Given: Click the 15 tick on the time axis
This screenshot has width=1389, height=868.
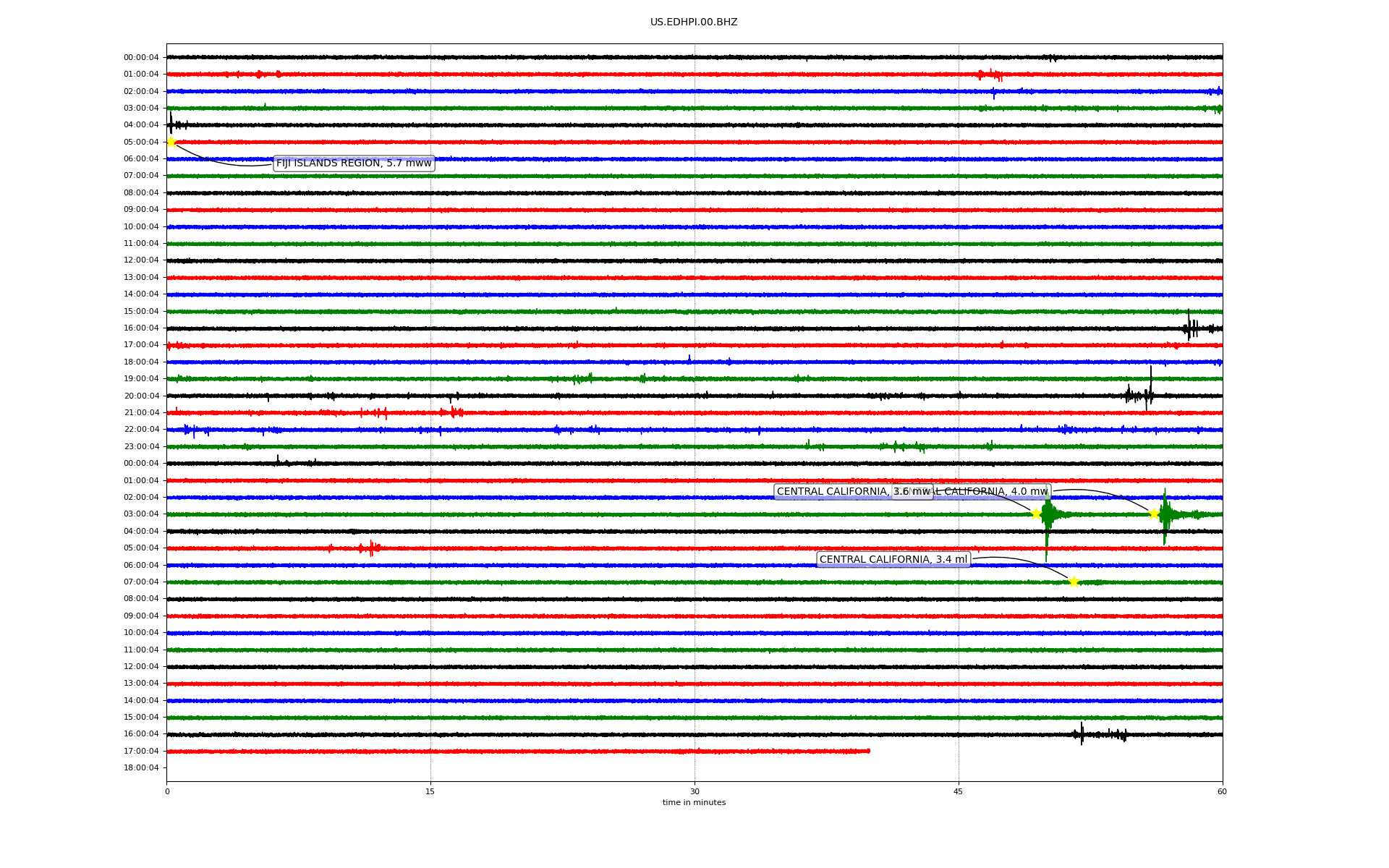Looking at the screenshot, I should [x=430, y=791].
